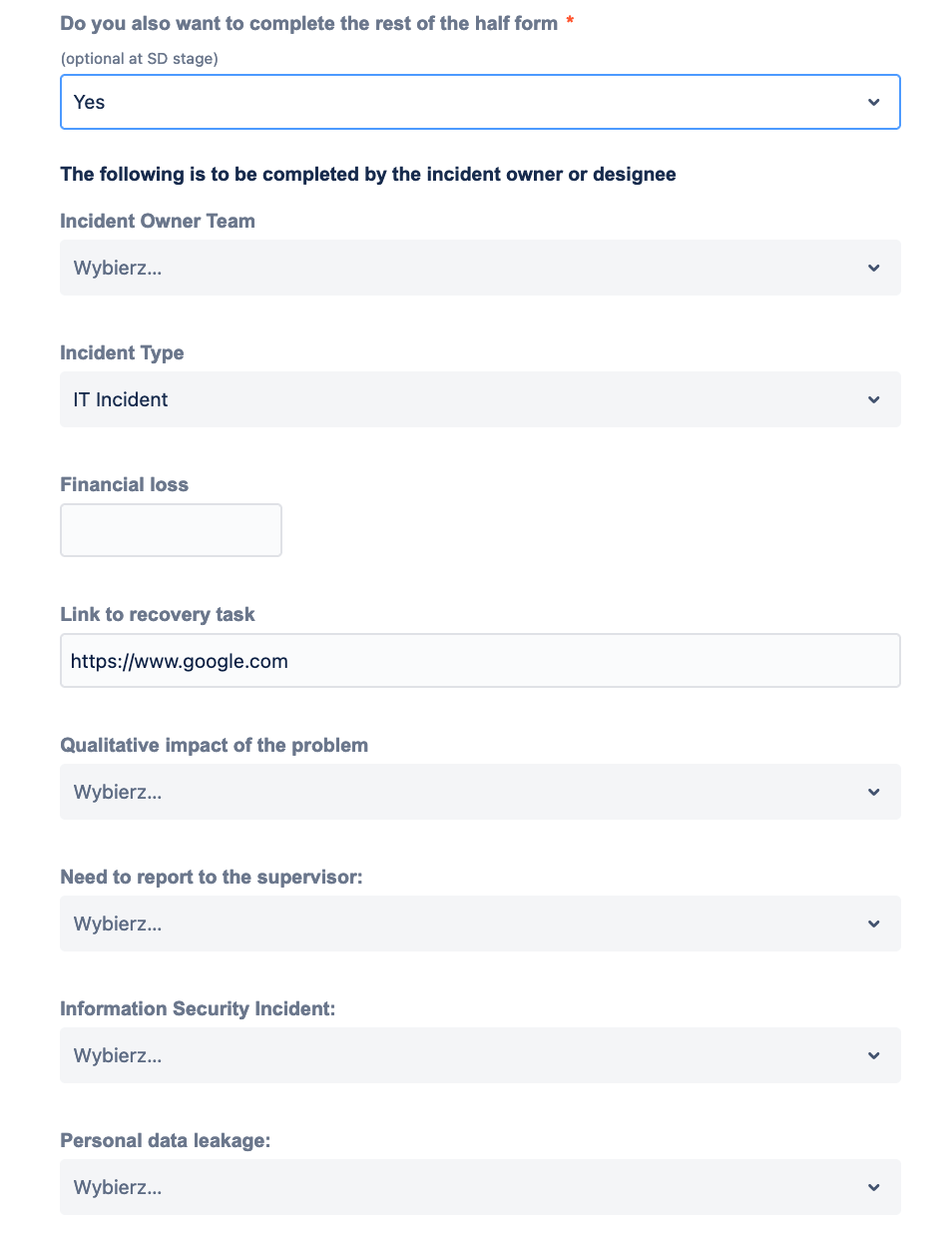The width and height of the screenshot is (952, 1242).
Task: Click chevron arrow of Qualitative impact field
Action: [874, 792]
